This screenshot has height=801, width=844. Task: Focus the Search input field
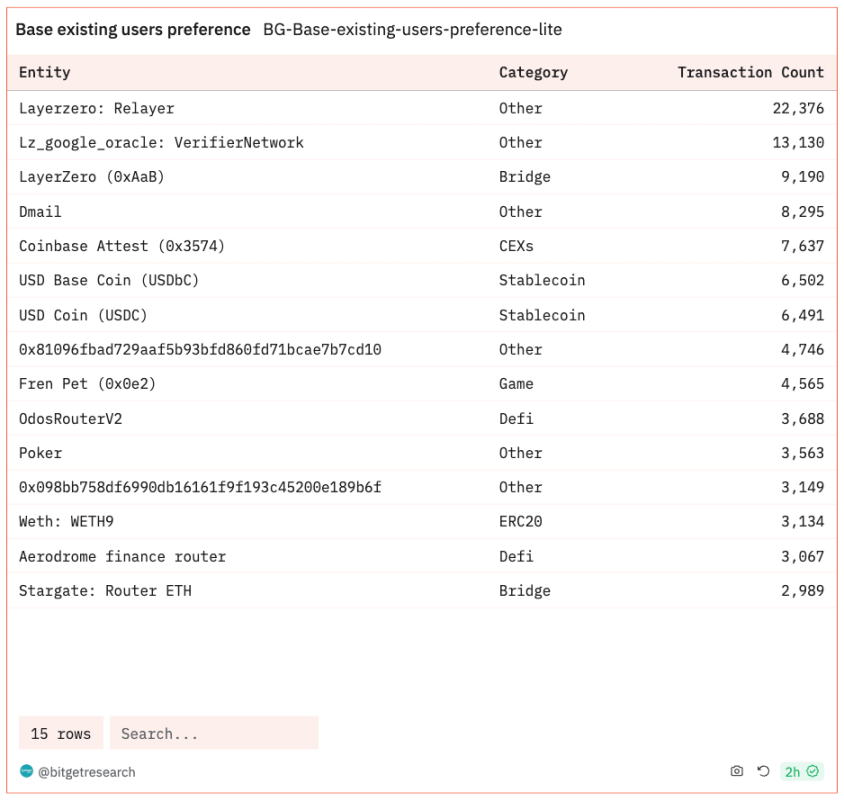[214, 733]
